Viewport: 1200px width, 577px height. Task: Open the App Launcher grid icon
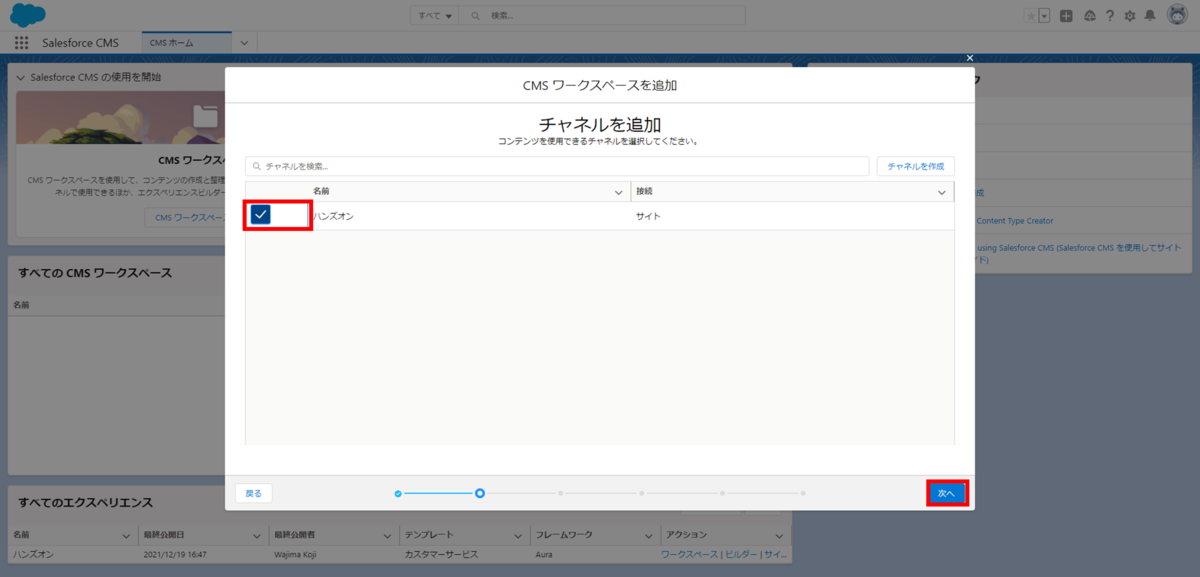[22, 43]
